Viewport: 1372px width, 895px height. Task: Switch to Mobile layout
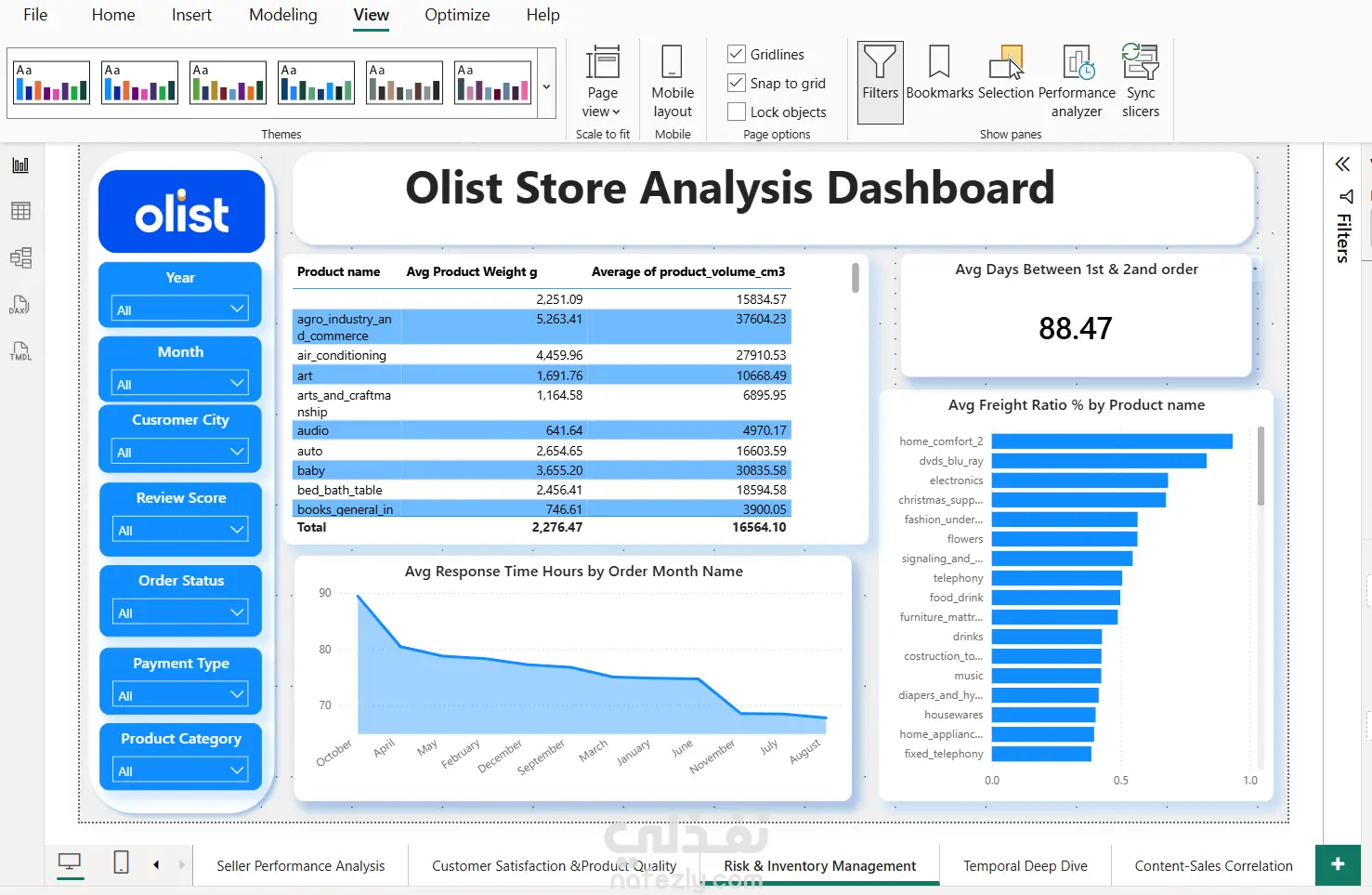[x=673, y=82]
